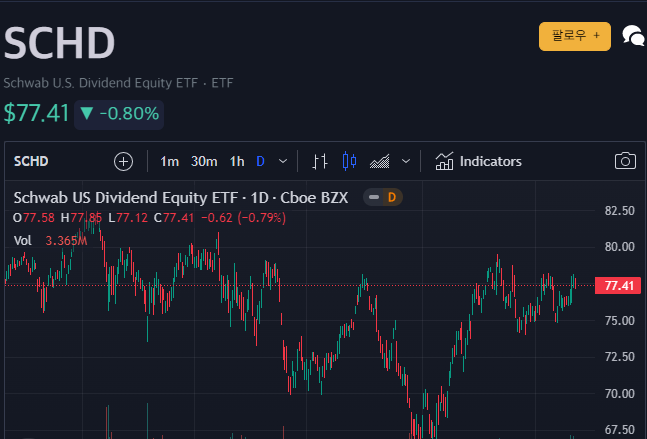Expand the chart style dropdown
Viewport: 647px width, 439px height.
406,161
